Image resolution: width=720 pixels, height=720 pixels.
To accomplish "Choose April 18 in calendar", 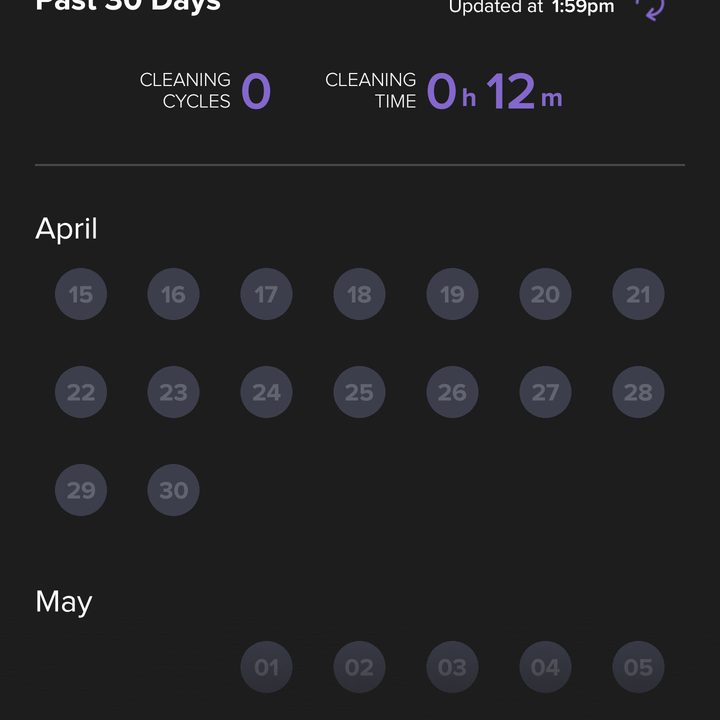I will [x=360, y=294].
